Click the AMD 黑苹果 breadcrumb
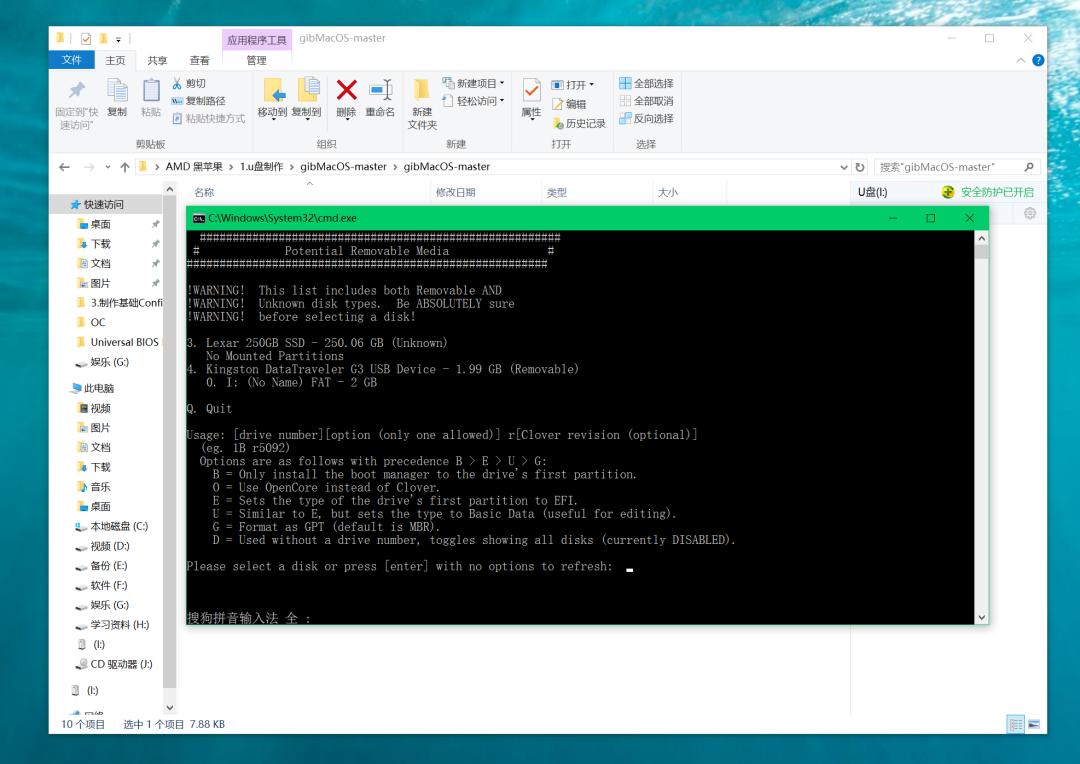 (194, 167)
